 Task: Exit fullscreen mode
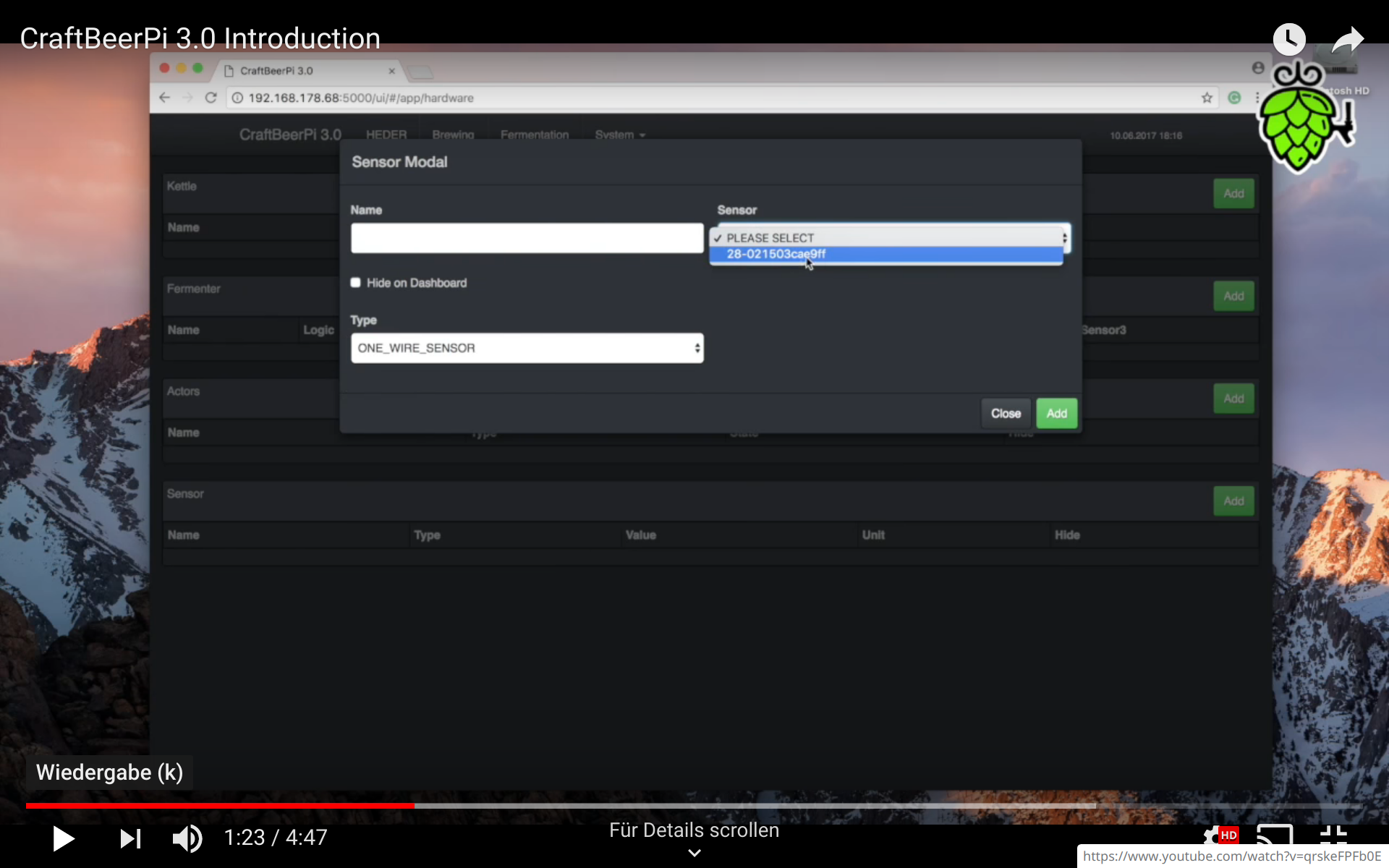[x=1333, y=835]
